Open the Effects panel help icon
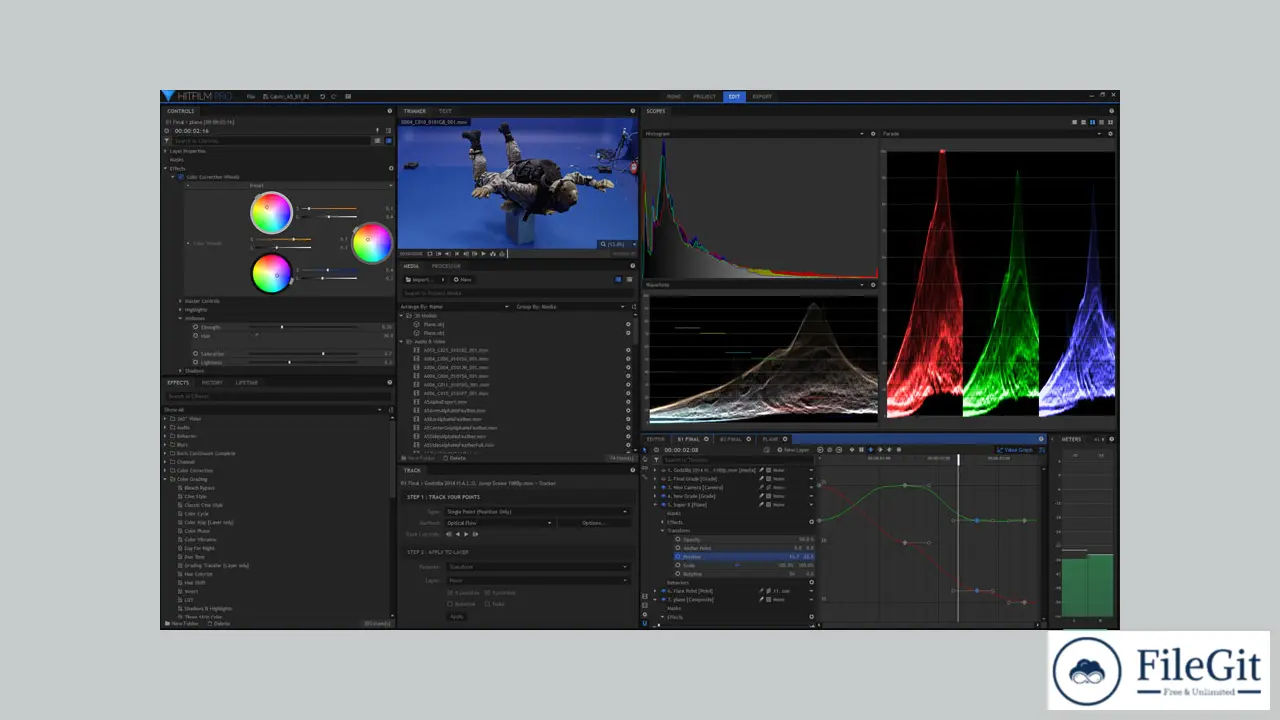Image resolution: width=1280 pixels, height=720 pixels. 390,383
